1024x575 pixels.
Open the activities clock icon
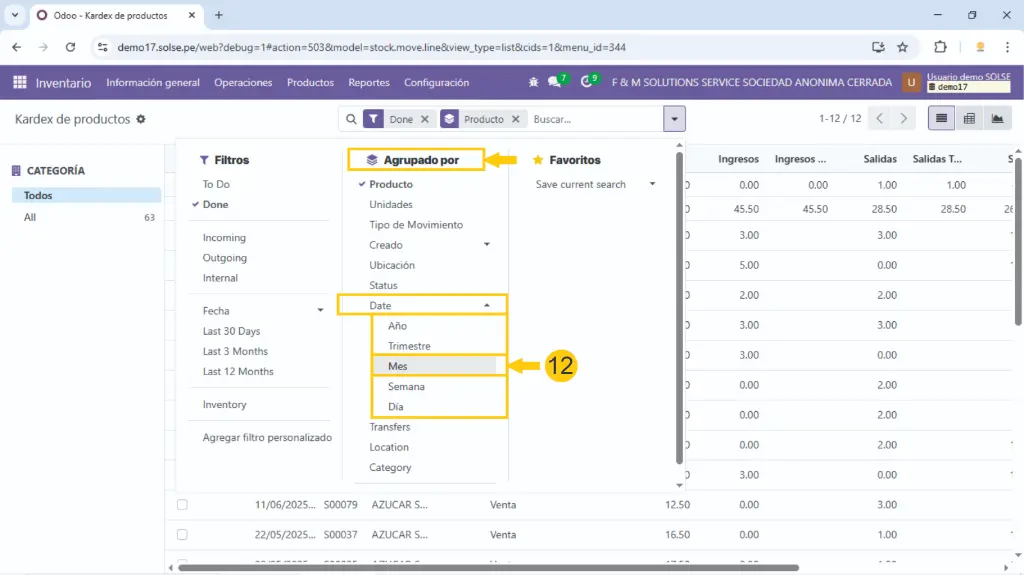click(587, 82)
